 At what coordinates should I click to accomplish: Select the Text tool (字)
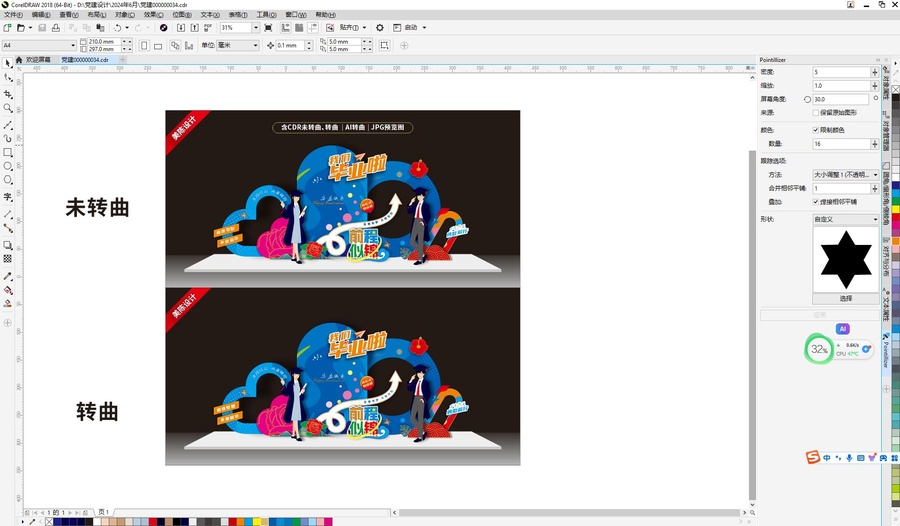coord(7,197)
